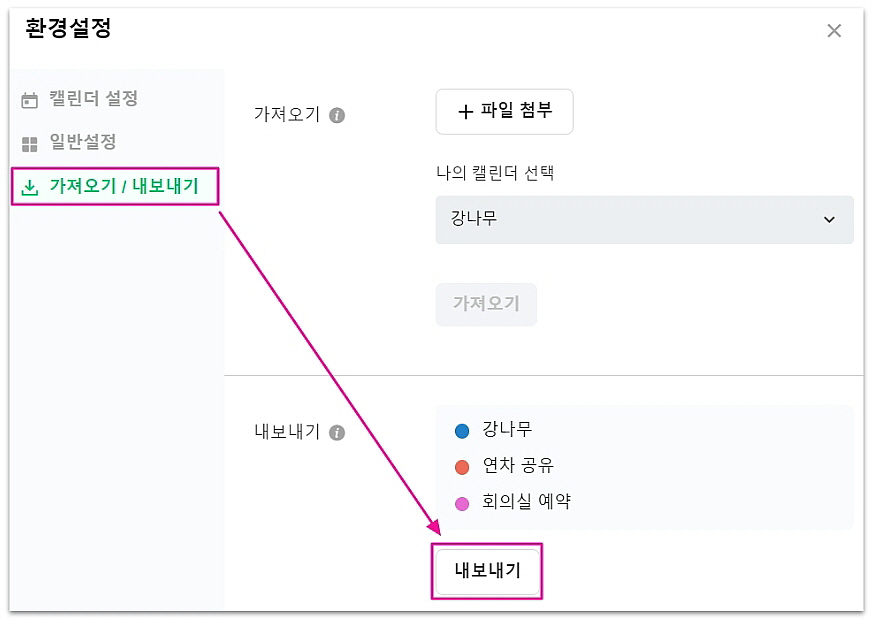Close the 환경설정 dialog with X
This screenshot has height=620, width=872.
click(x=834, y=31)
